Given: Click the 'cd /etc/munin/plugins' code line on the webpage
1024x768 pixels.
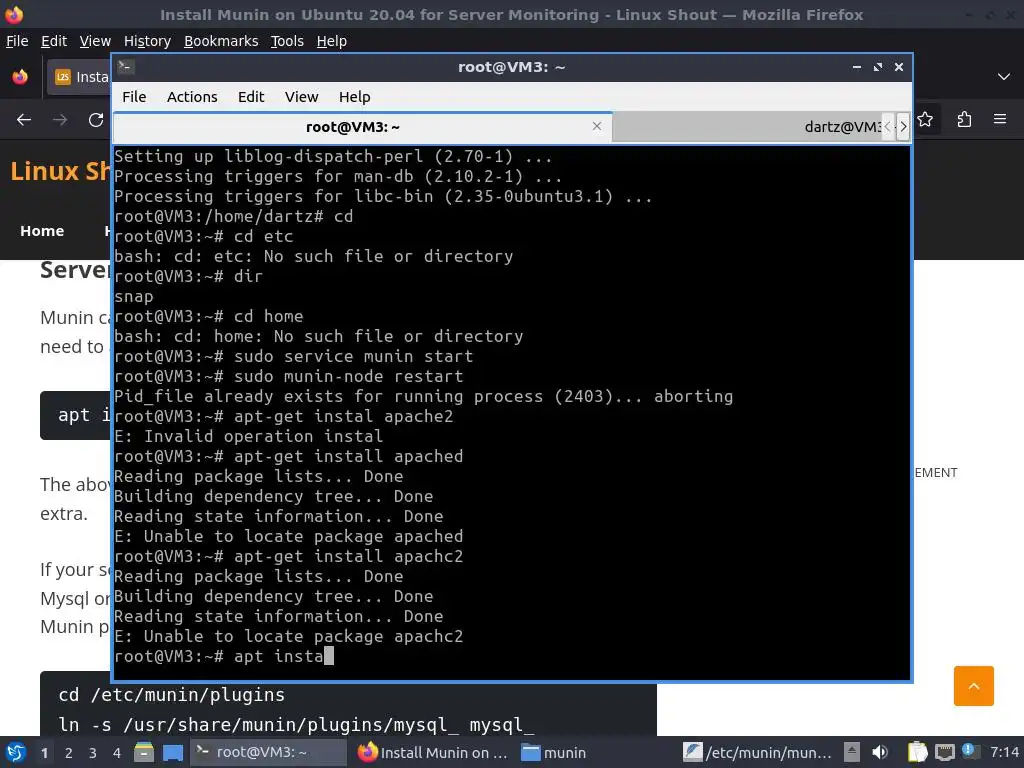Looking at the screenshot, I should [x=172, y=695].
